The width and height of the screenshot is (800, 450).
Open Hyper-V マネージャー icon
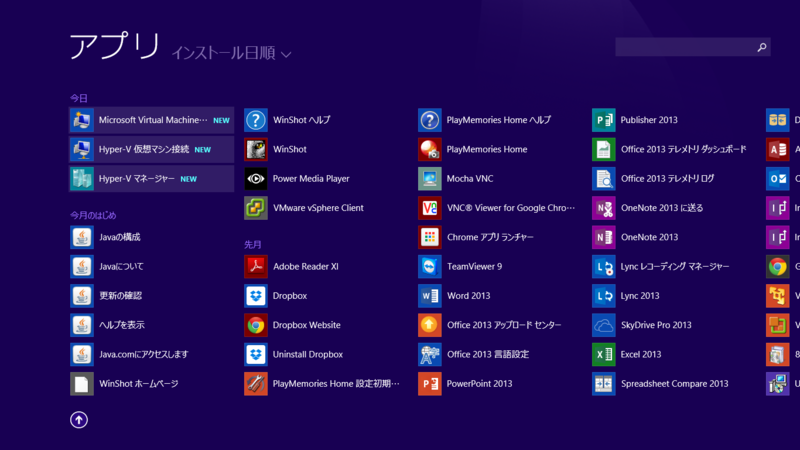coord(82,179)
